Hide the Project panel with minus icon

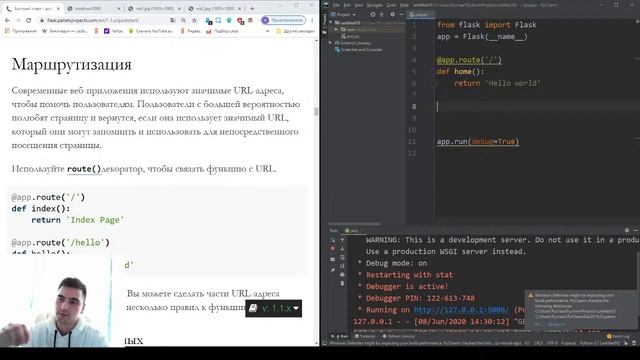(401, 15)
